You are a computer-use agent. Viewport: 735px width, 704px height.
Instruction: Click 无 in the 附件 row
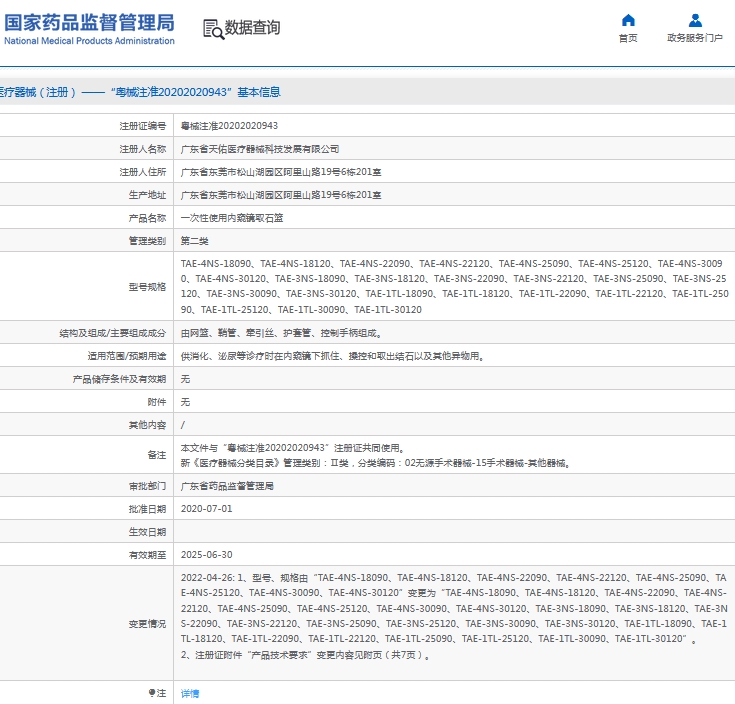click(185, 402)
